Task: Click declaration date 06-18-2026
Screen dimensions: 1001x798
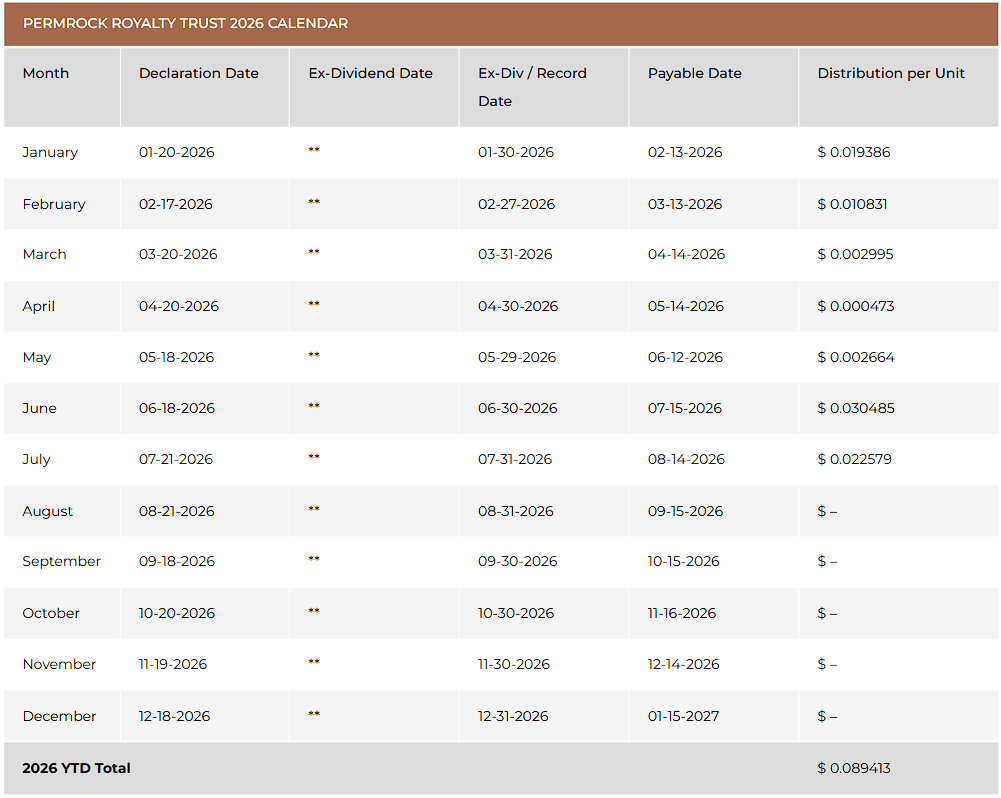Action: pos(177,409)
